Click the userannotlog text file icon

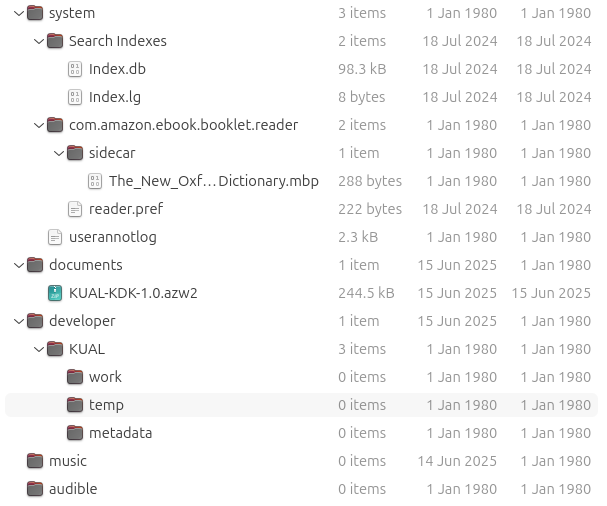[x=55, y=237]
